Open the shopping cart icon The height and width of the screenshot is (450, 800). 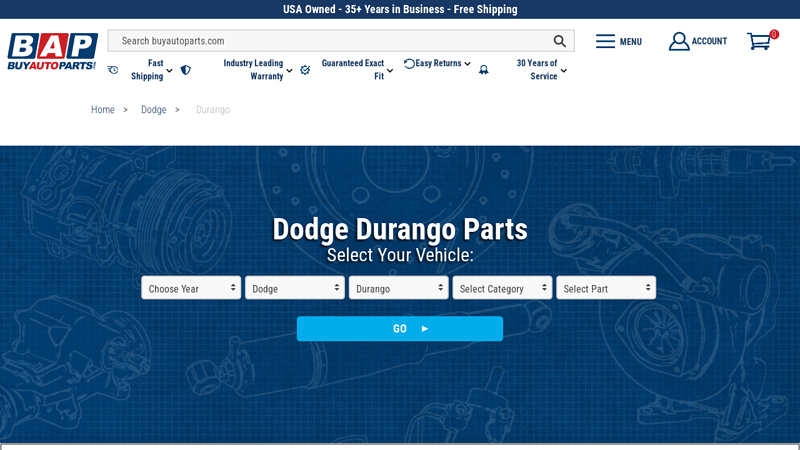click(759, 42)
